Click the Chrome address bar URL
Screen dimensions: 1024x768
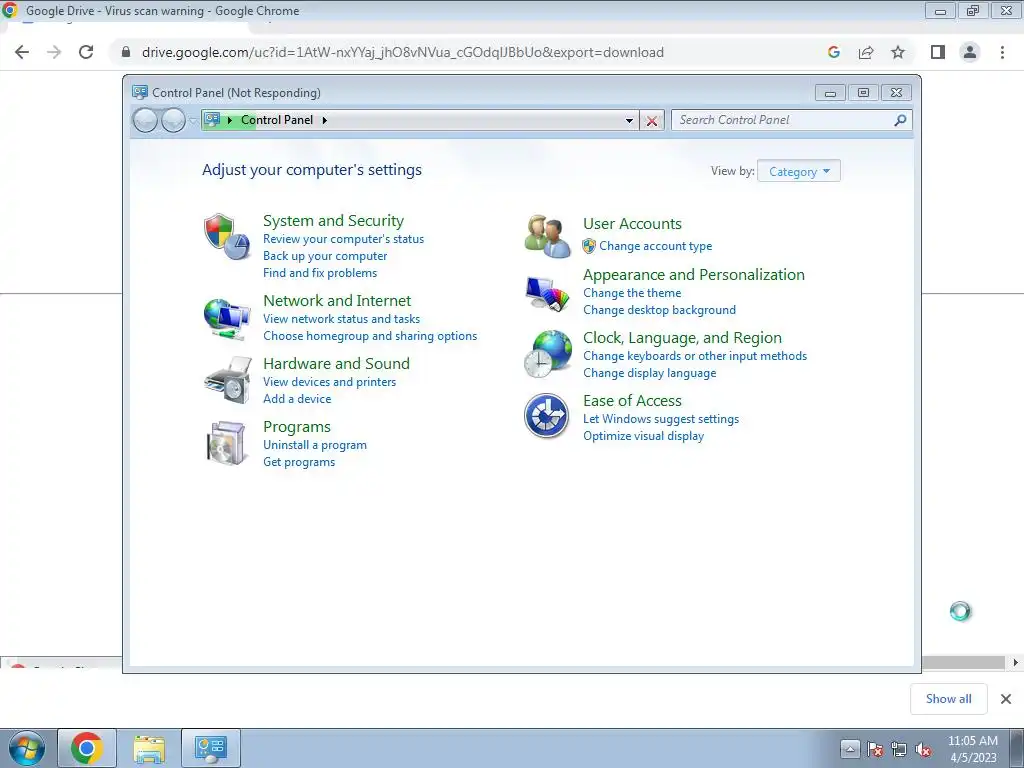pyautogui.click(x=403, y=52)
